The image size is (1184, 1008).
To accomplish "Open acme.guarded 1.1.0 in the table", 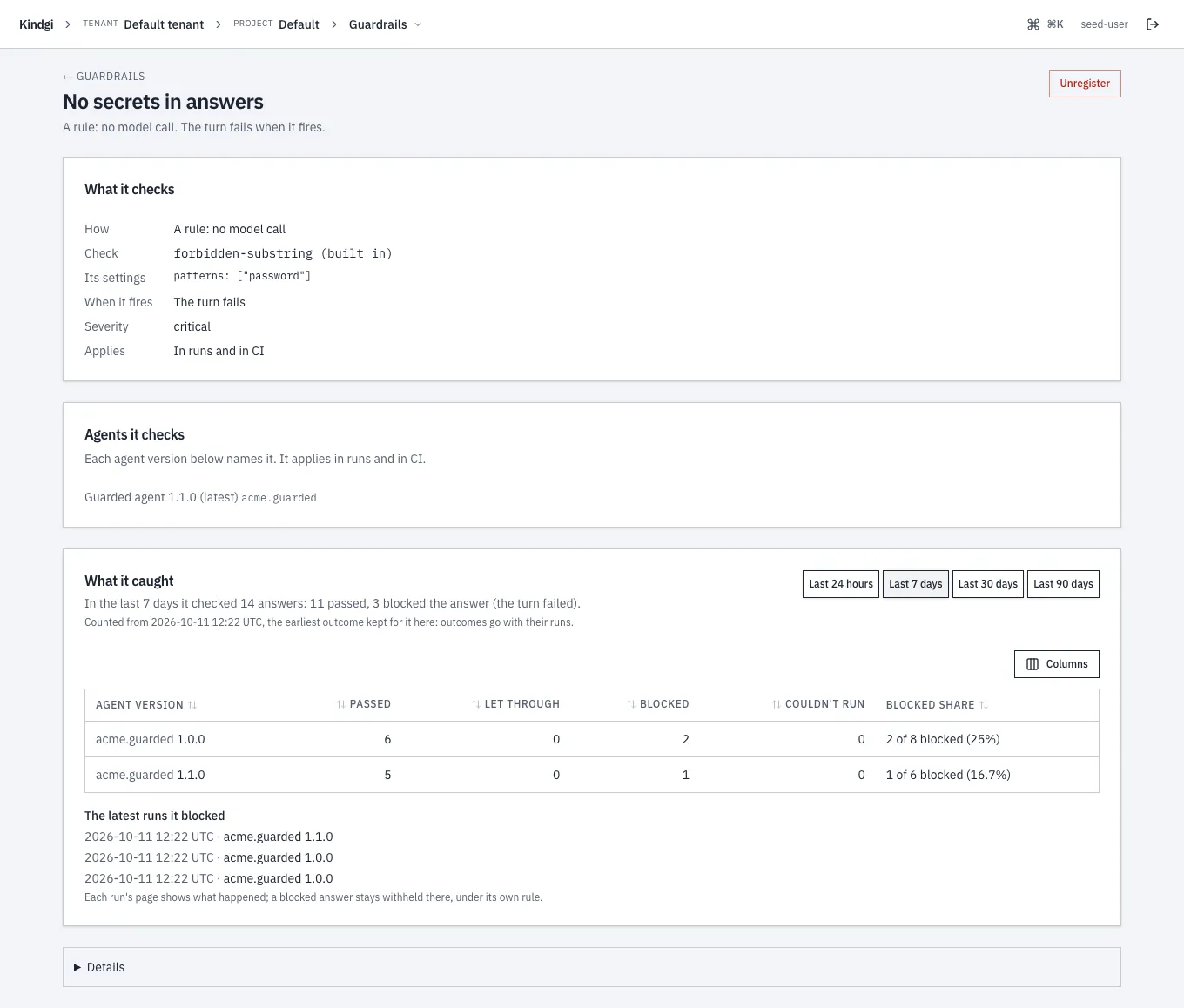I will (x=151, y=775).
